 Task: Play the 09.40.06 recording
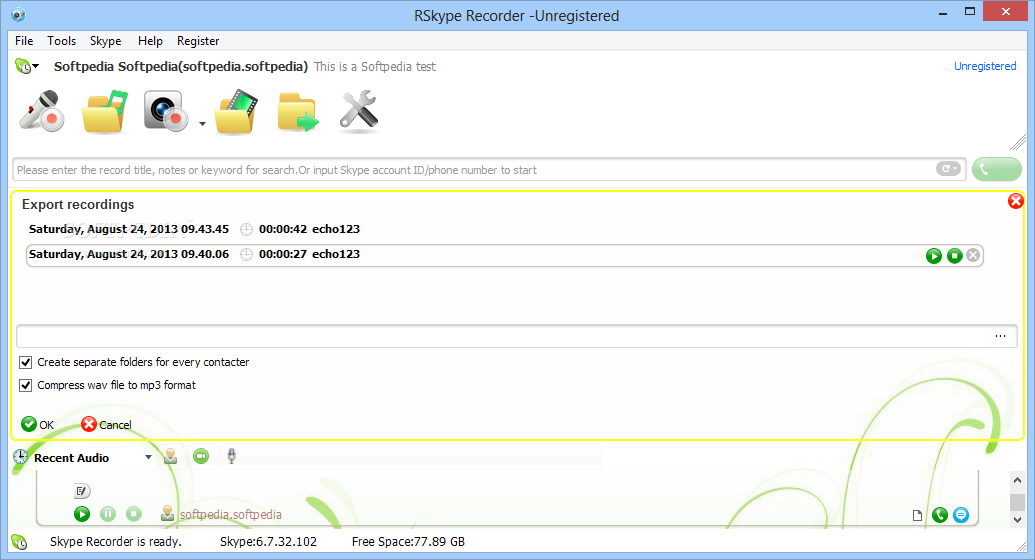click(x=933, y=256)
